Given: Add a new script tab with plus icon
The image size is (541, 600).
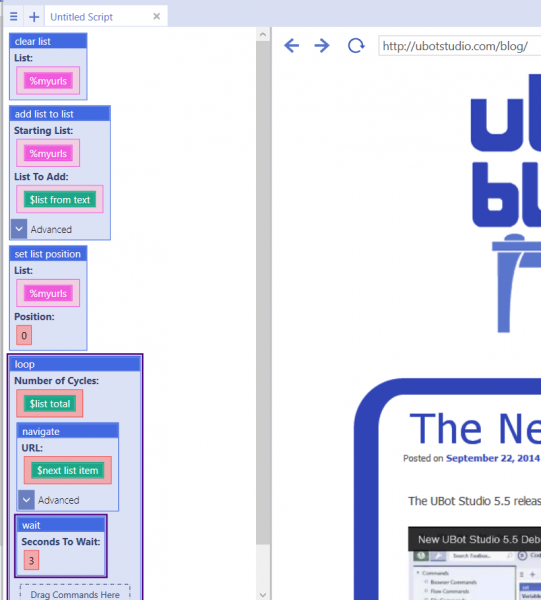Looking at the screenshot, I should click(x=34, y=17).
